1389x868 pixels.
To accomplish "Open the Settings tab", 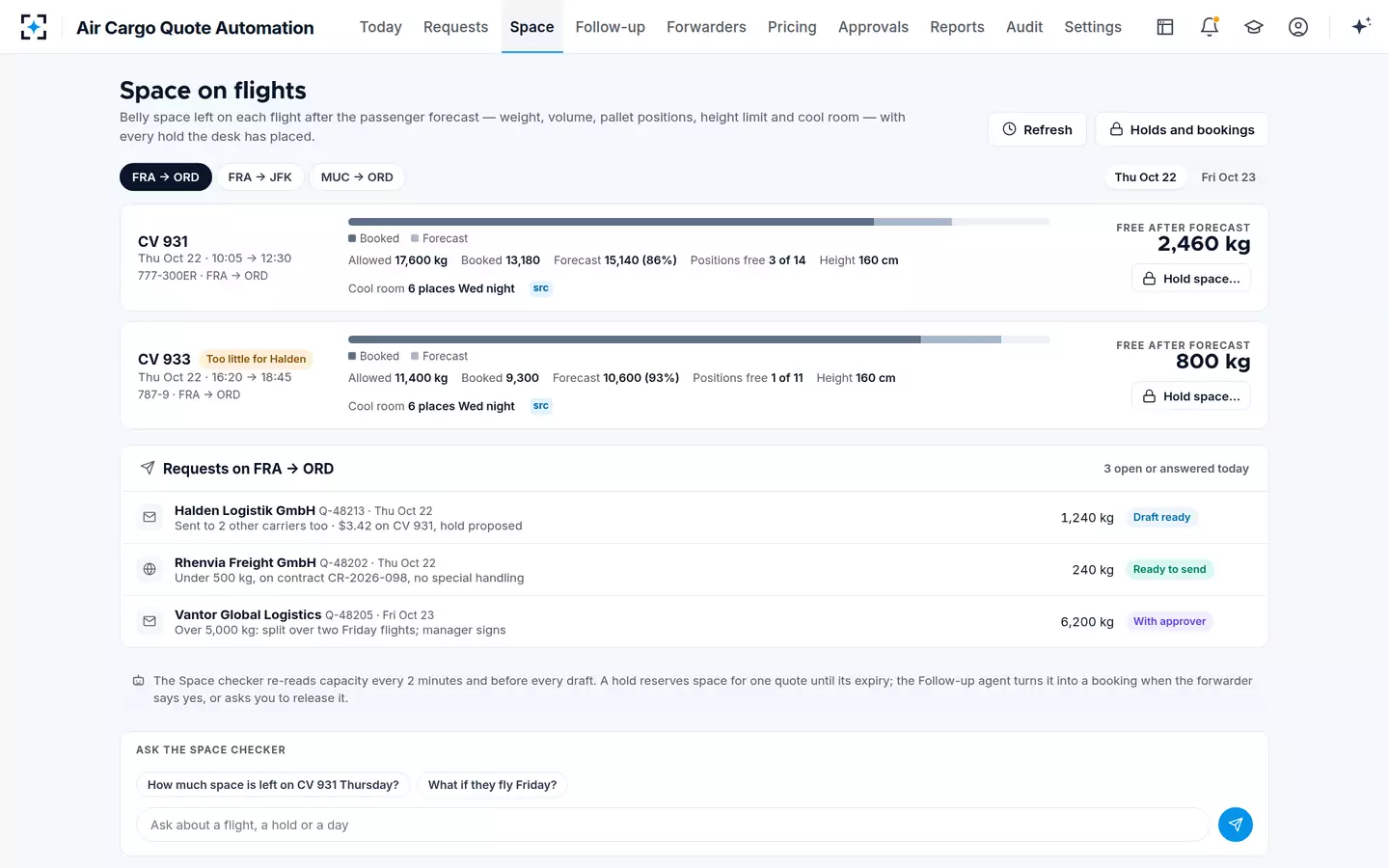I will point(1093,27).
